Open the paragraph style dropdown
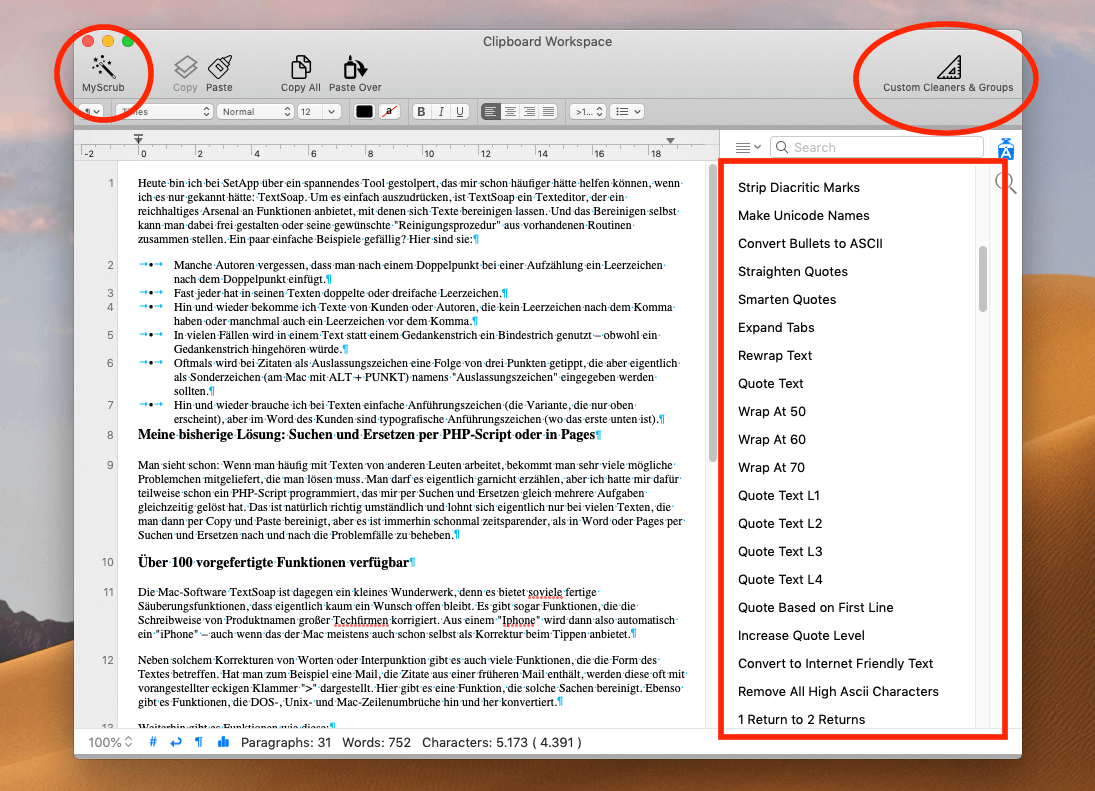The width and height of the screenshot is (1095, 791). 91,112
